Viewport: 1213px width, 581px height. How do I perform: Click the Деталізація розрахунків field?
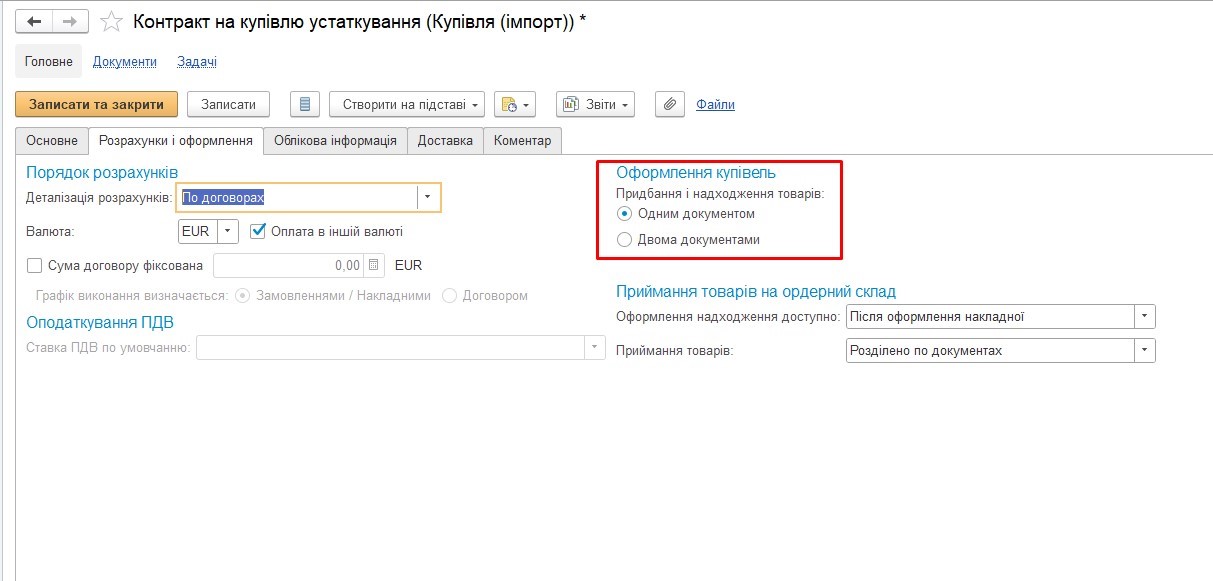click(x=296, y=197)
